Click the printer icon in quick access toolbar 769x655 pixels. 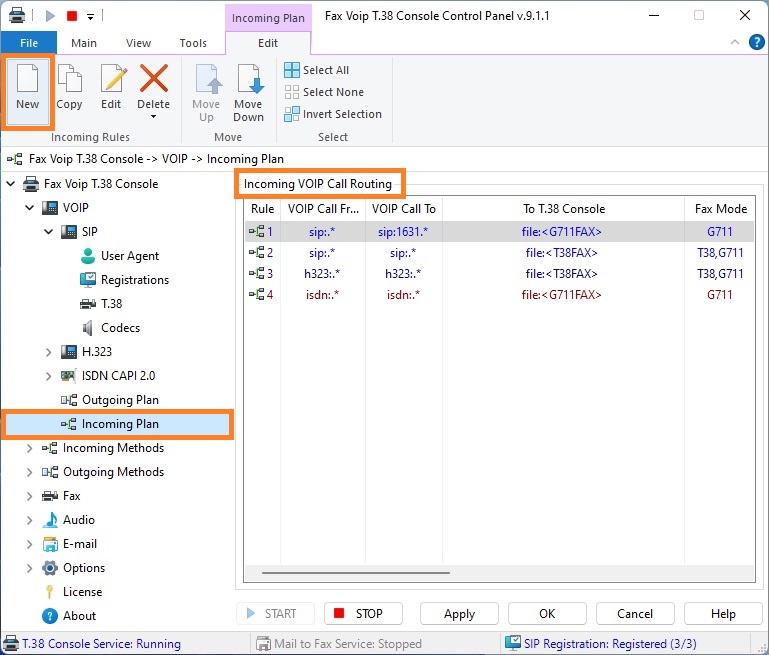click(x=17, y=15)
